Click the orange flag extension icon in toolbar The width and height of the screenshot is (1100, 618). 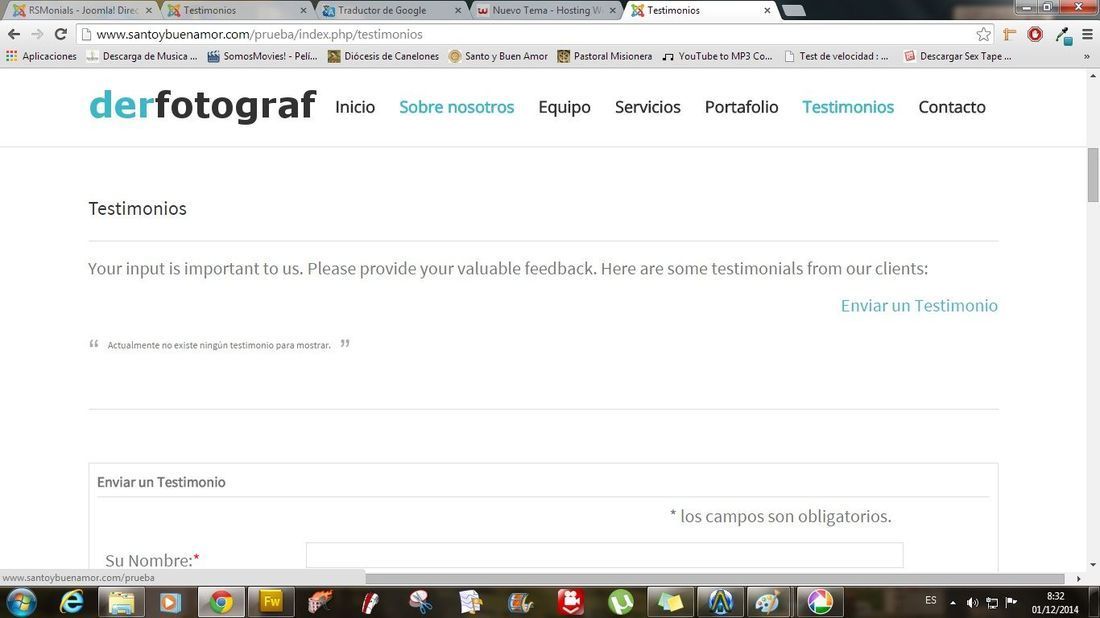click(1010, 34)
